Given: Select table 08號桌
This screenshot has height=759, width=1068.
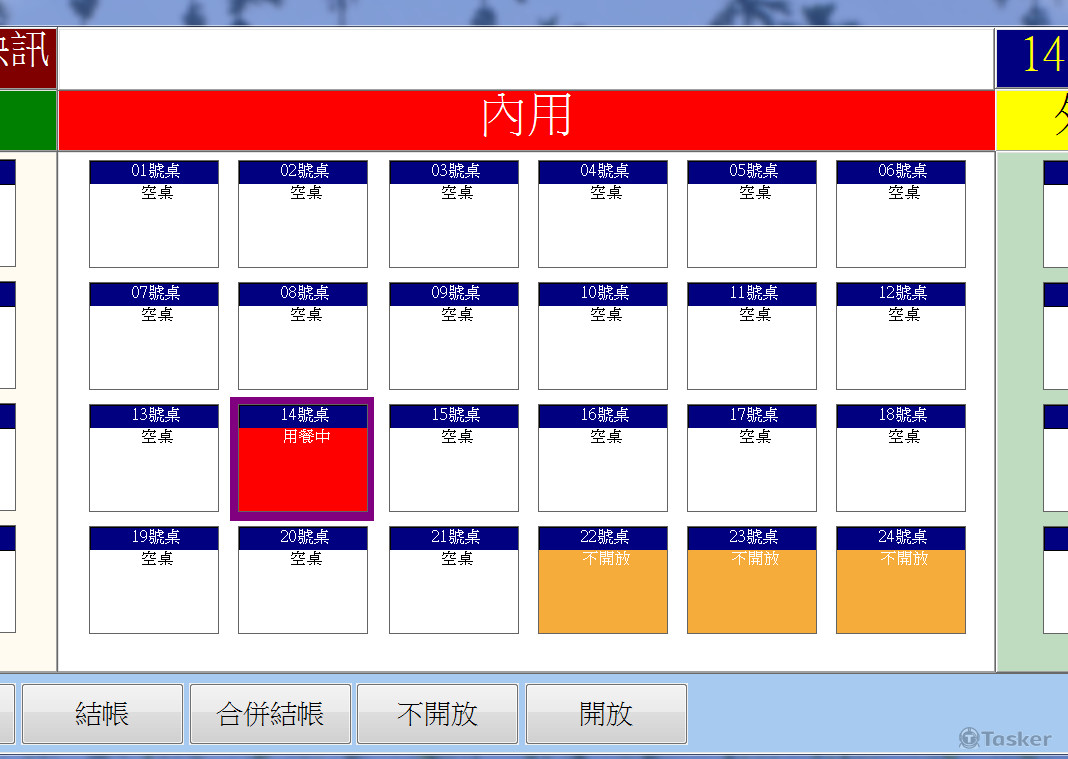Looking at the screenshot, I should click(x=303, y=336).
